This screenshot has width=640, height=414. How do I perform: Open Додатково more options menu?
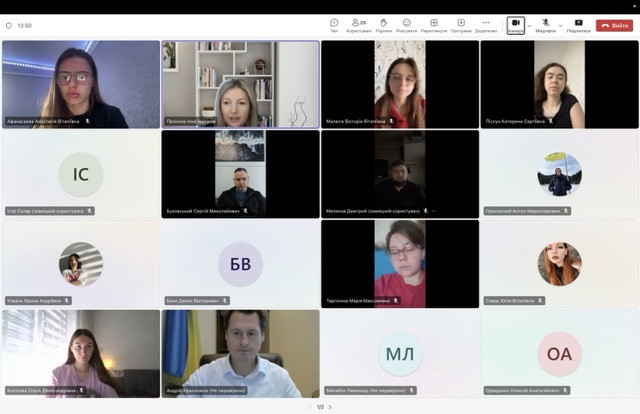(486, 24)
